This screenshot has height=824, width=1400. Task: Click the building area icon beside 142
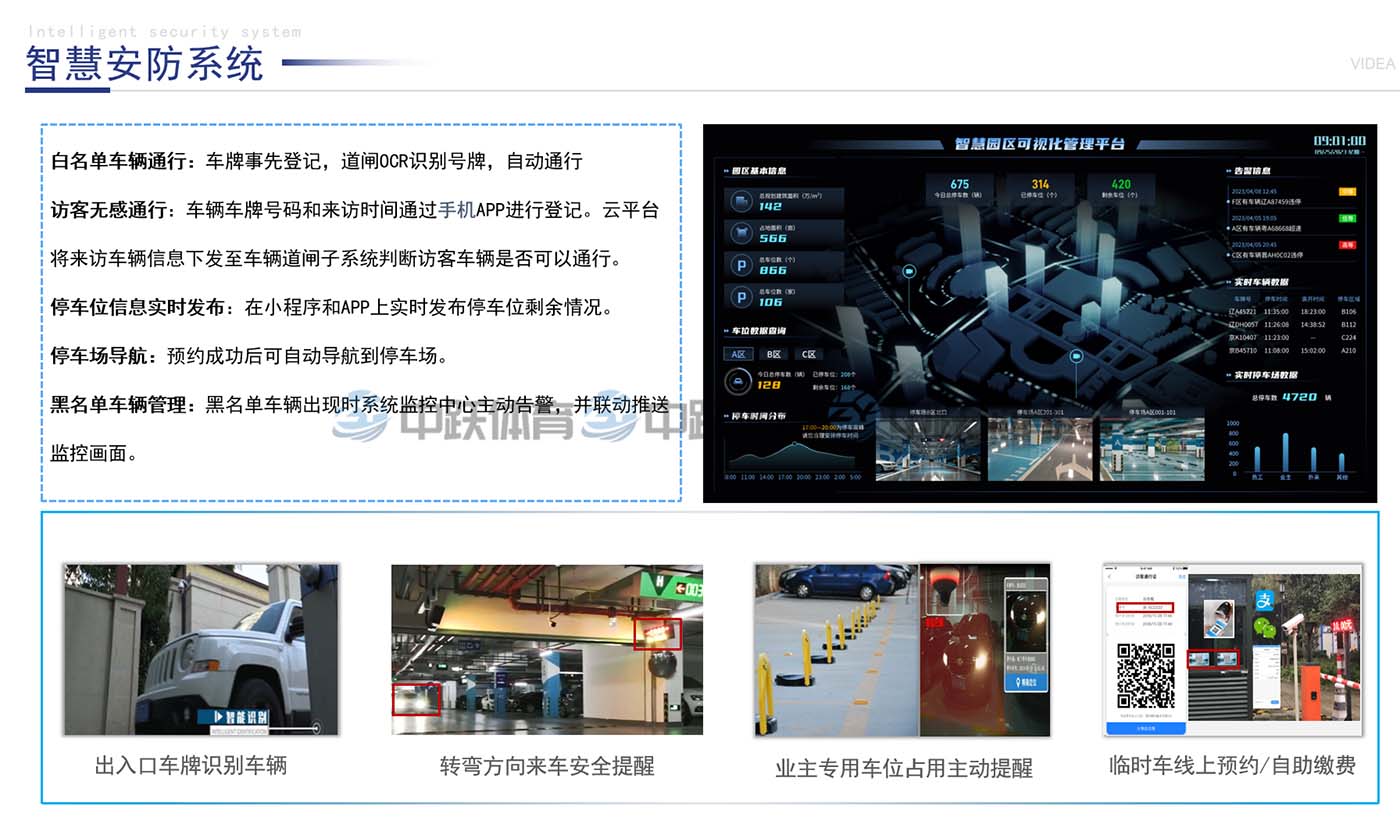click(741, 202)
